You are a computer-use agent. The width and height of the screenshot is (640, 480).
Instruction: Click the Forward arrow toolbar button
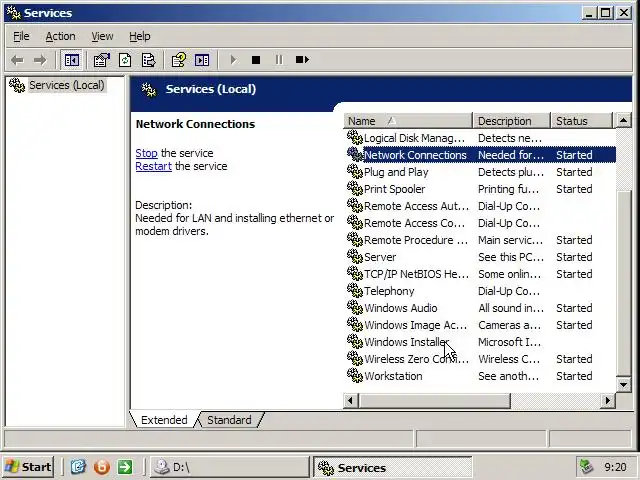coord(40,60)
